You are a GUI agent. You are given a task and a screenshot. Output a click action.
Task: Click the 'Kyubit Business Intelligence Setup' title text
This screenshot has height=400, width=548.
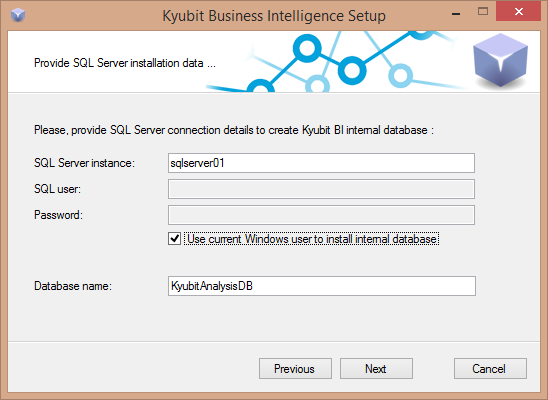pos(274,16)
